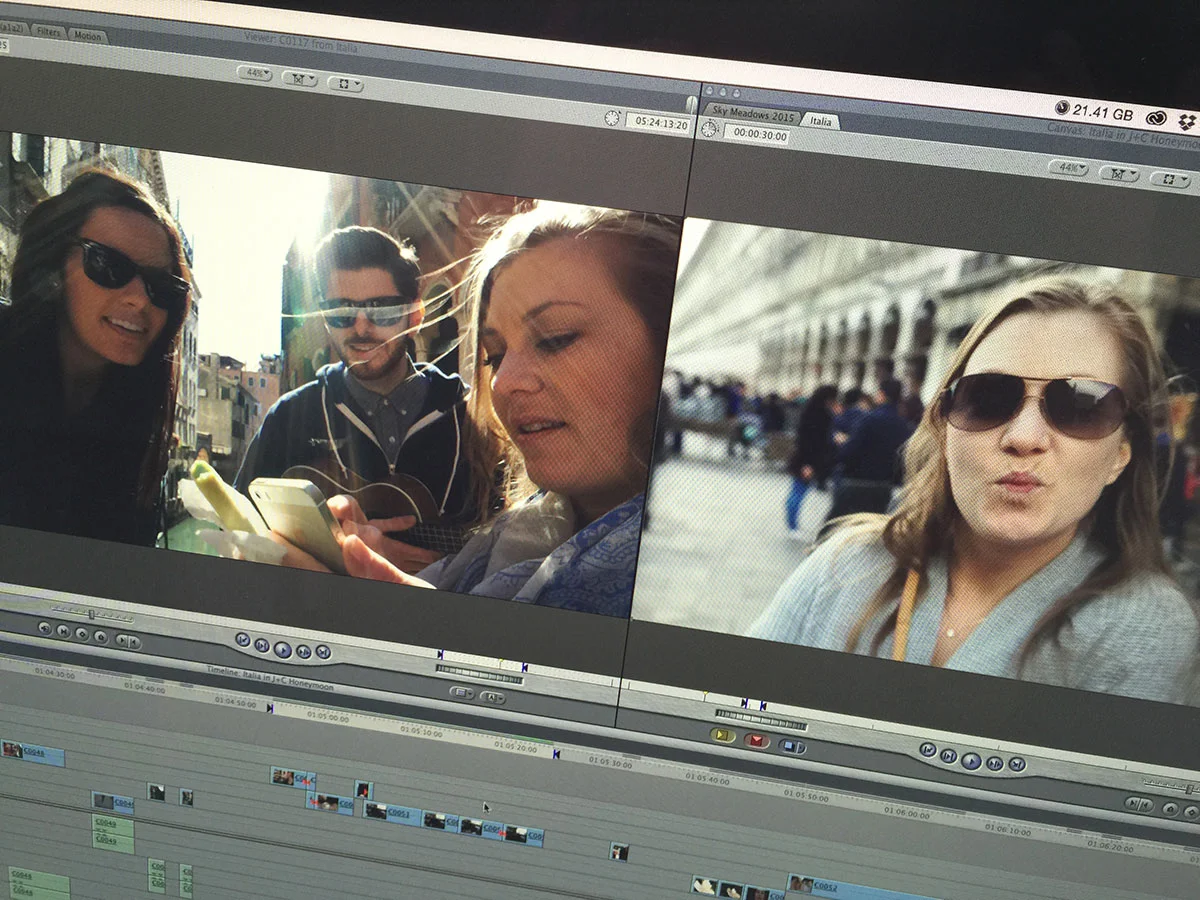
Task: Click the 01:05:00:00 mark on timeline ruler
Action: point(328,717)
